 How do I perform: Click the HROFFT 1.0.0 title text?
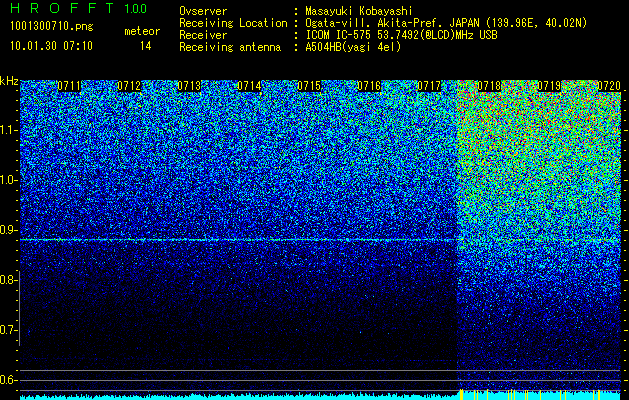79,8
